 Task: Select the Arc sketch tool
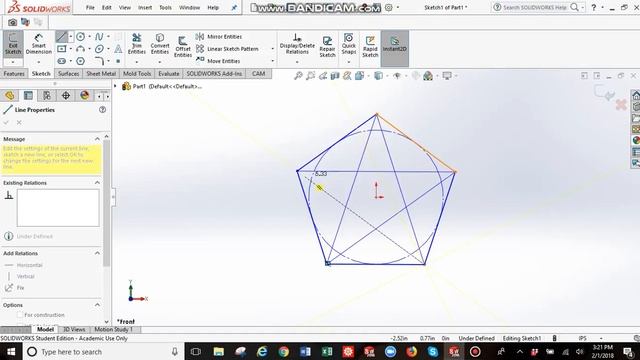point(80,49)
